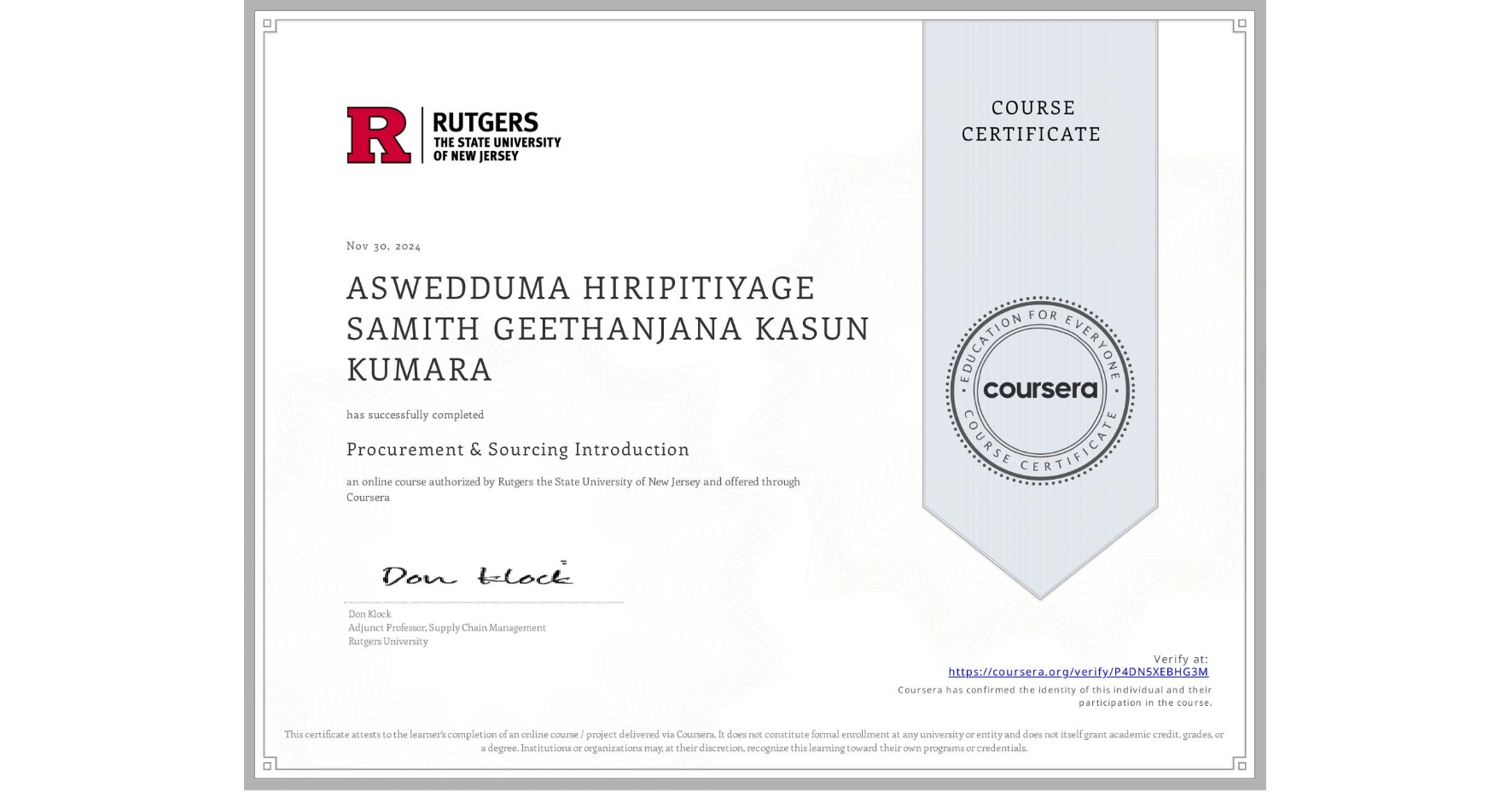Click 'Rutgers University' under signature
The height and width of the screenshot is (792, 1512).
coord(388,641)
